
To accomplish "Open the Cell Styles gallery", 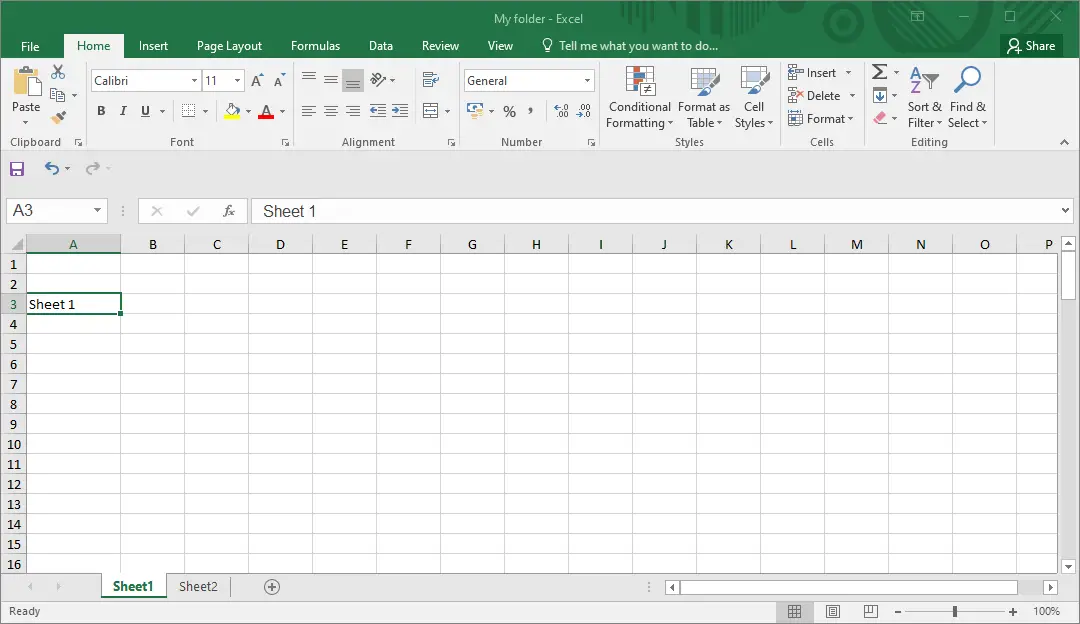I will tap(754, 97).
